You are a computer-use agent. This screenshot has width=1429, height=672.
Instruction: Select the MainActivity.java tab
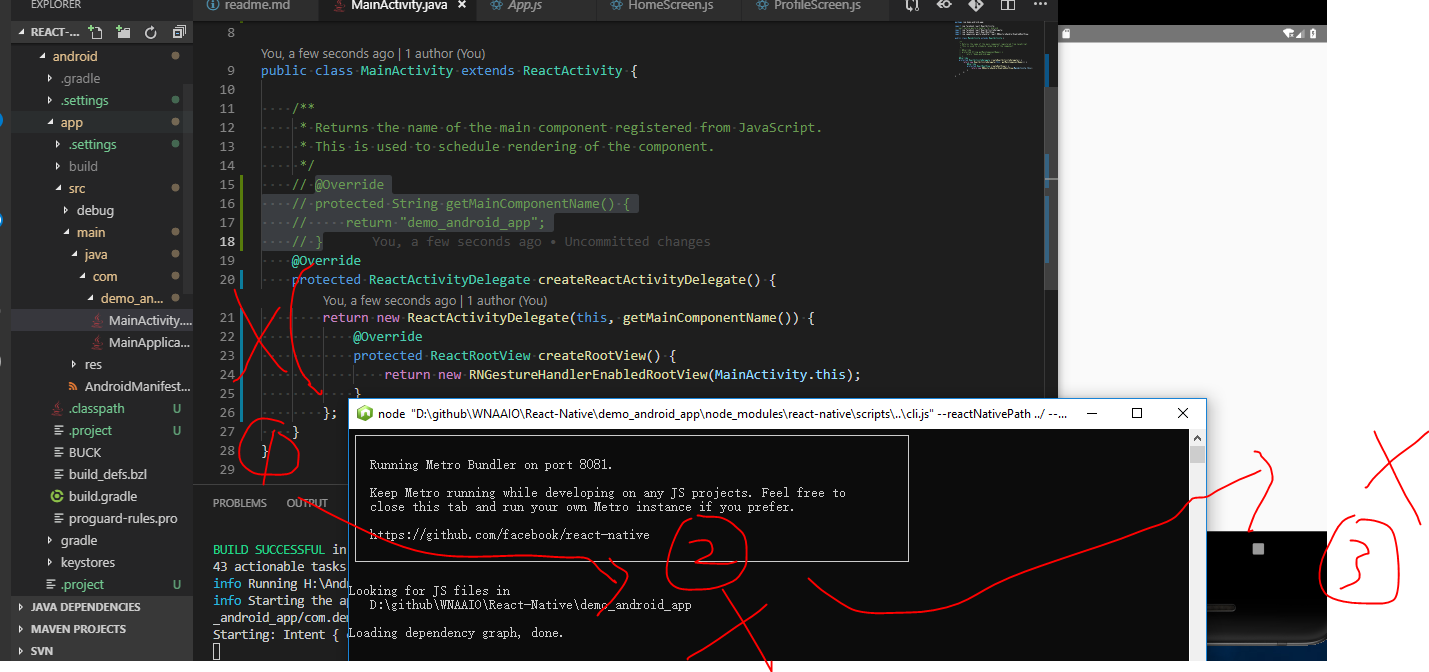tap(399, 6)
